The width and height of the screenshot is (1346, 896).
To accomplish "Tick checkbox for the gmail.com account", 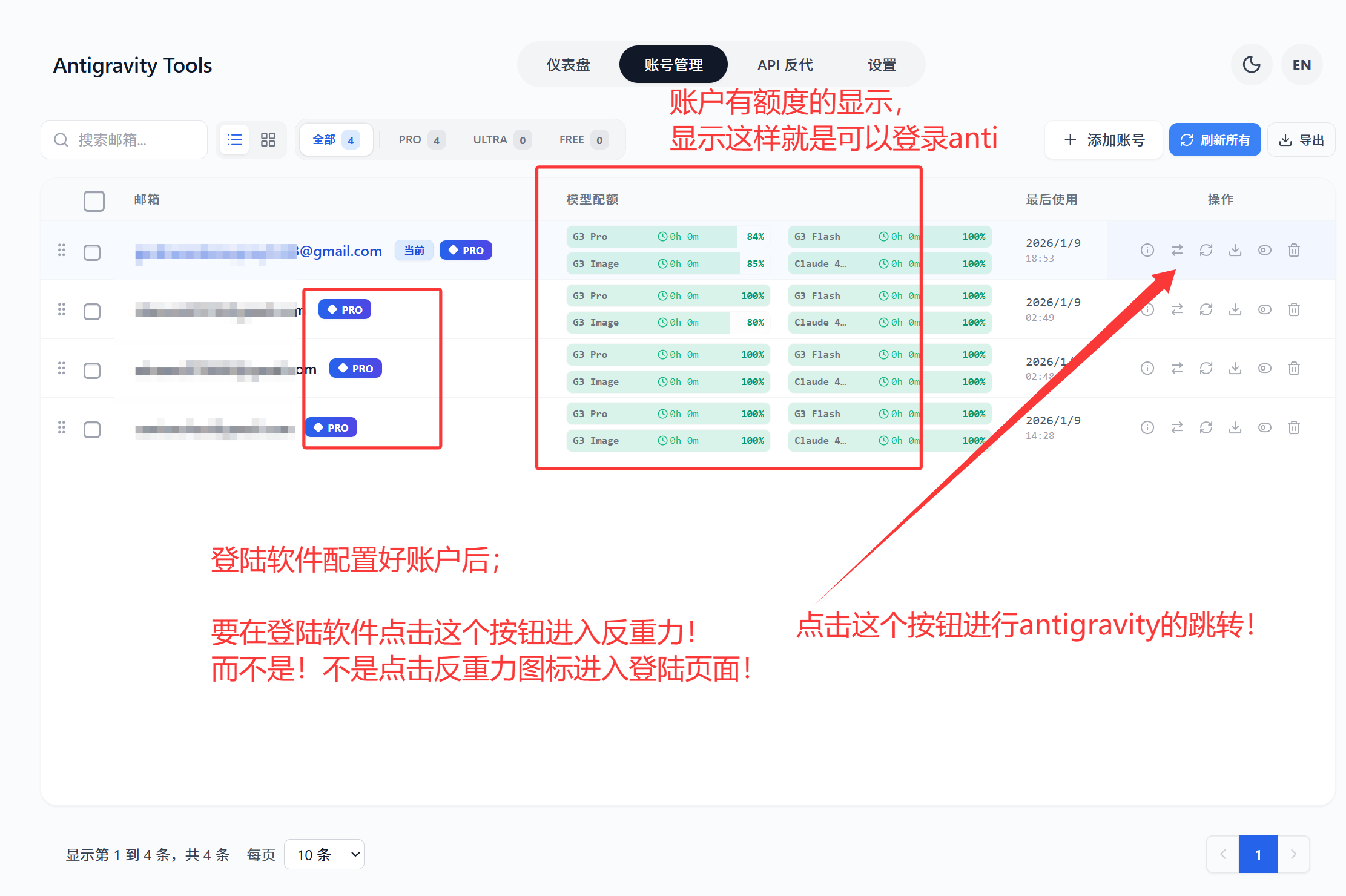I will pos(92,252).
